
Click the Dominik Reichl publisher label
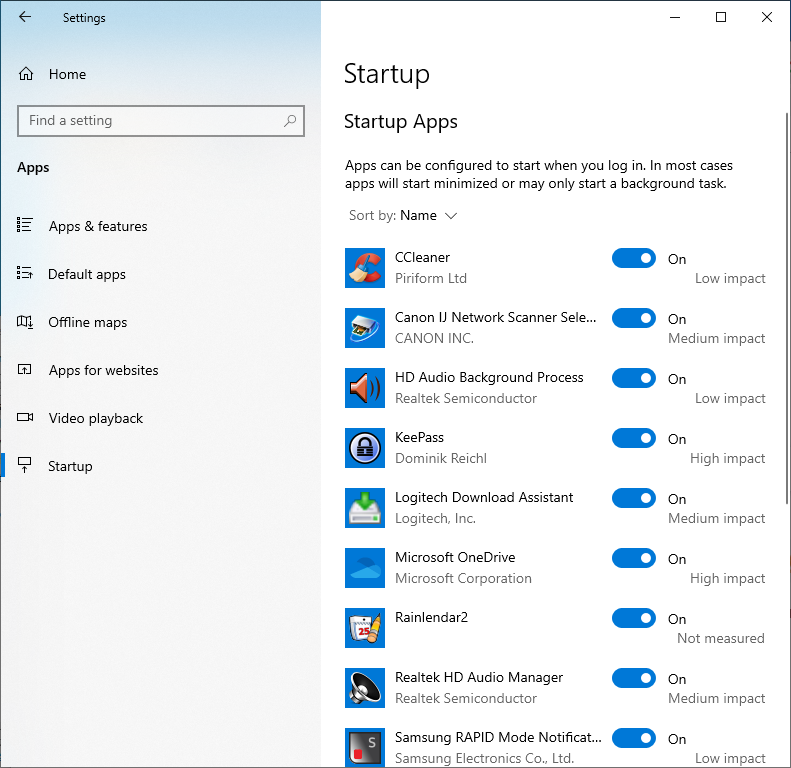click(441, 458)
